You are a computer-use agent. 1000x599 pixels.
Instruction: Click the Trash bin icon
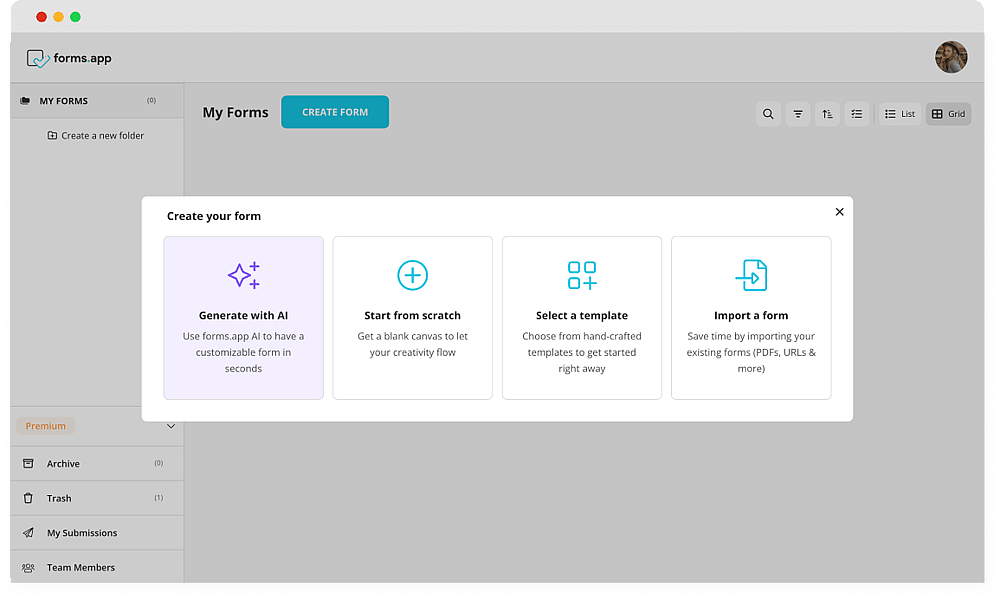(x=28, y=498)
